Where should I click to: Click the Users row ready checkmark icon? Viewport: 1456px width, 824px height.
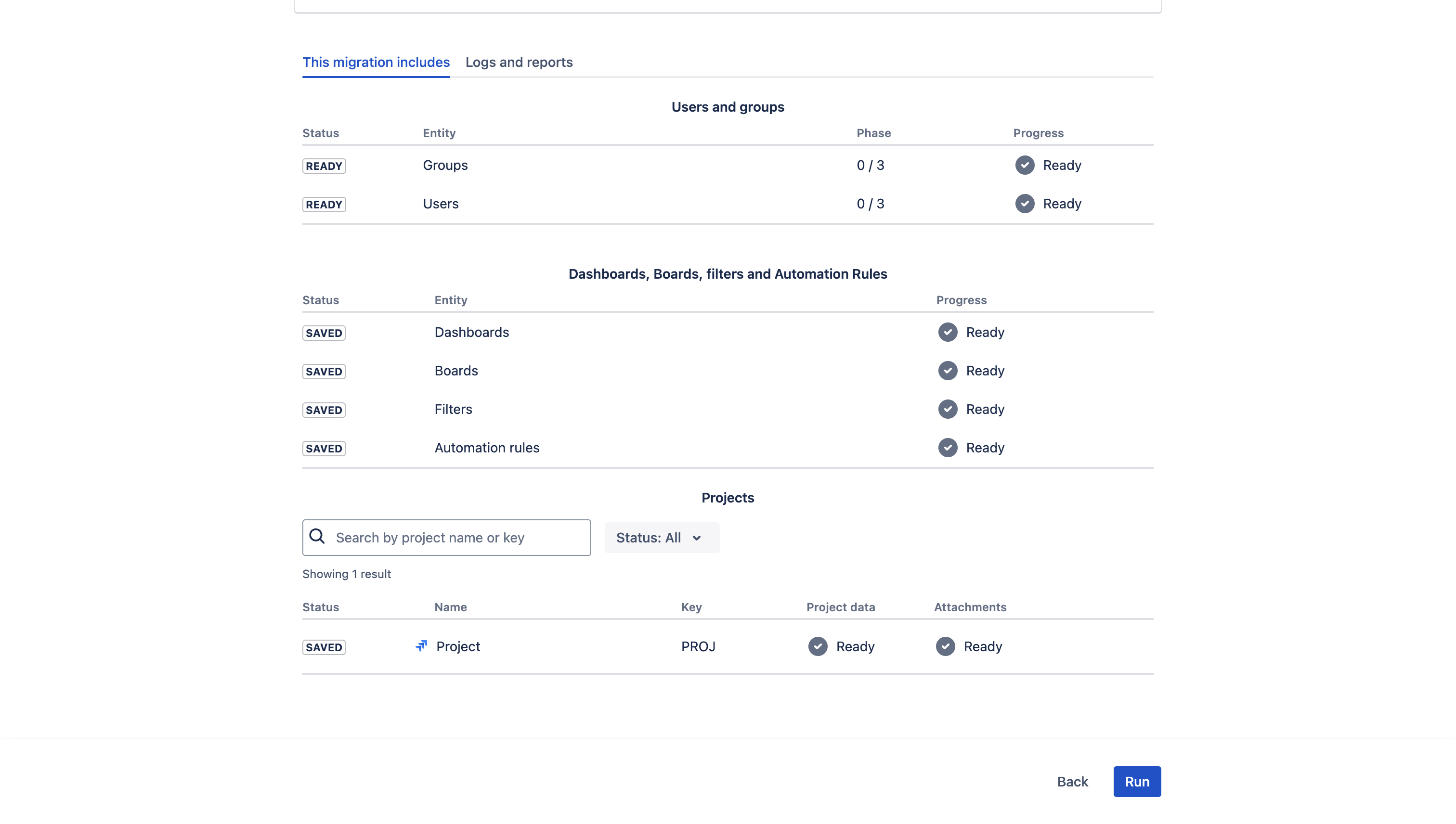point(1025,204)
